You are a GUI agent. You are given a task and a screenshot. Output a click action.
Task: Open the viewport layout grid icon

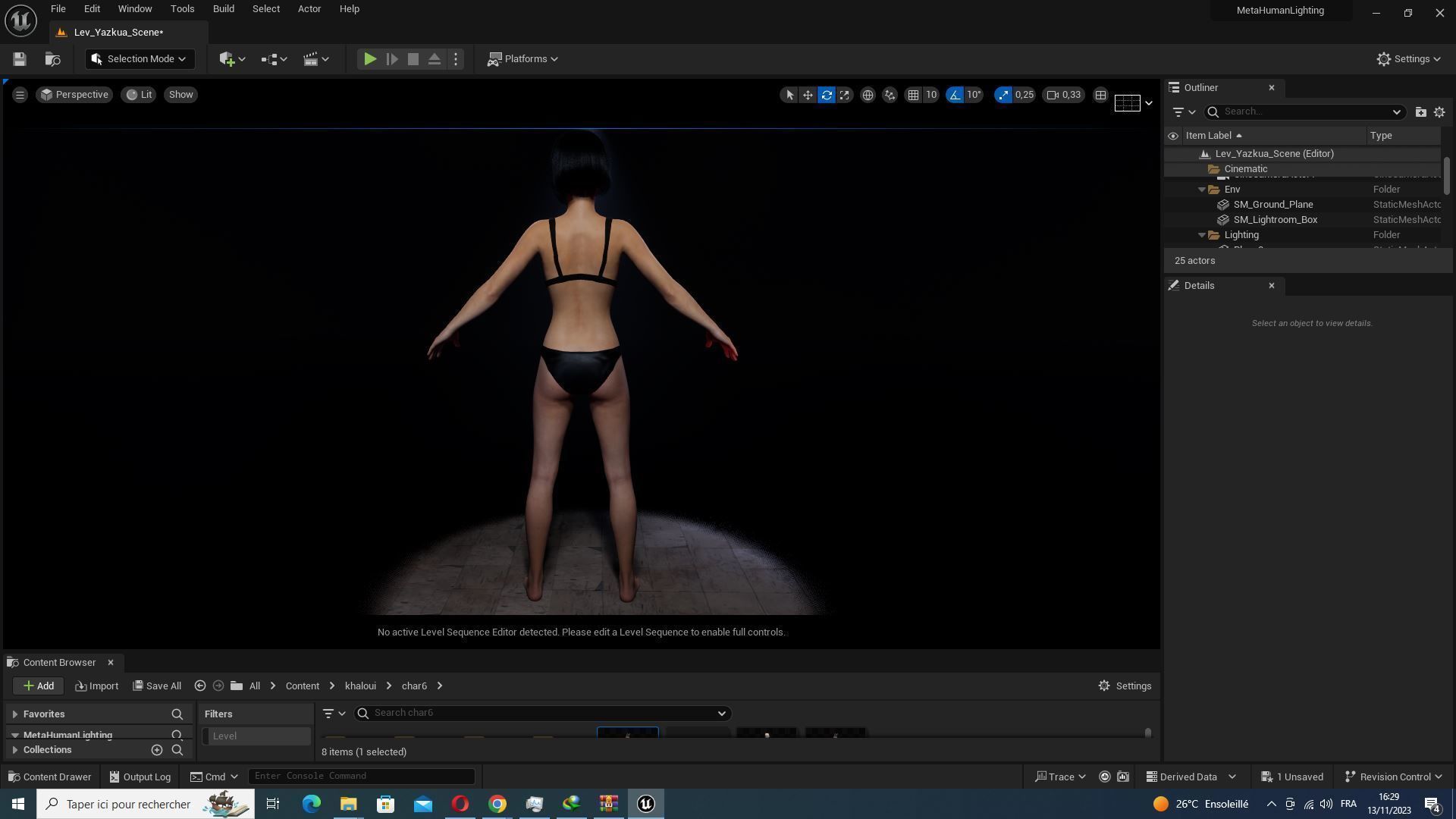pyautogui.click(x=1100, y=95)
